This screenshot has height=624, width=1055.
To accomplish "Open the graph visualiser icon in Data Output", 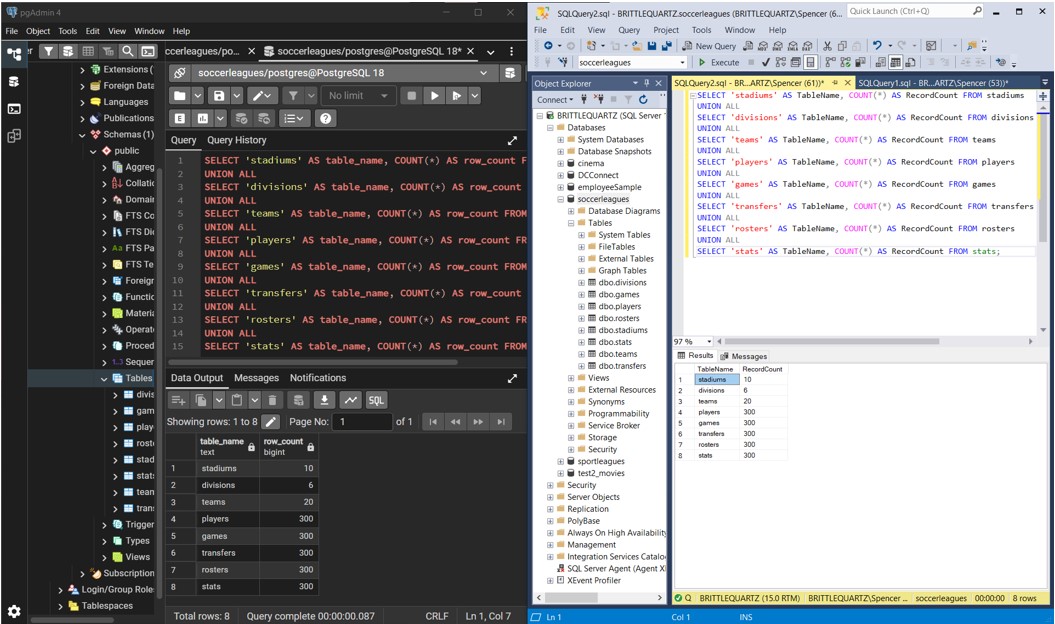I will [351, 401].
